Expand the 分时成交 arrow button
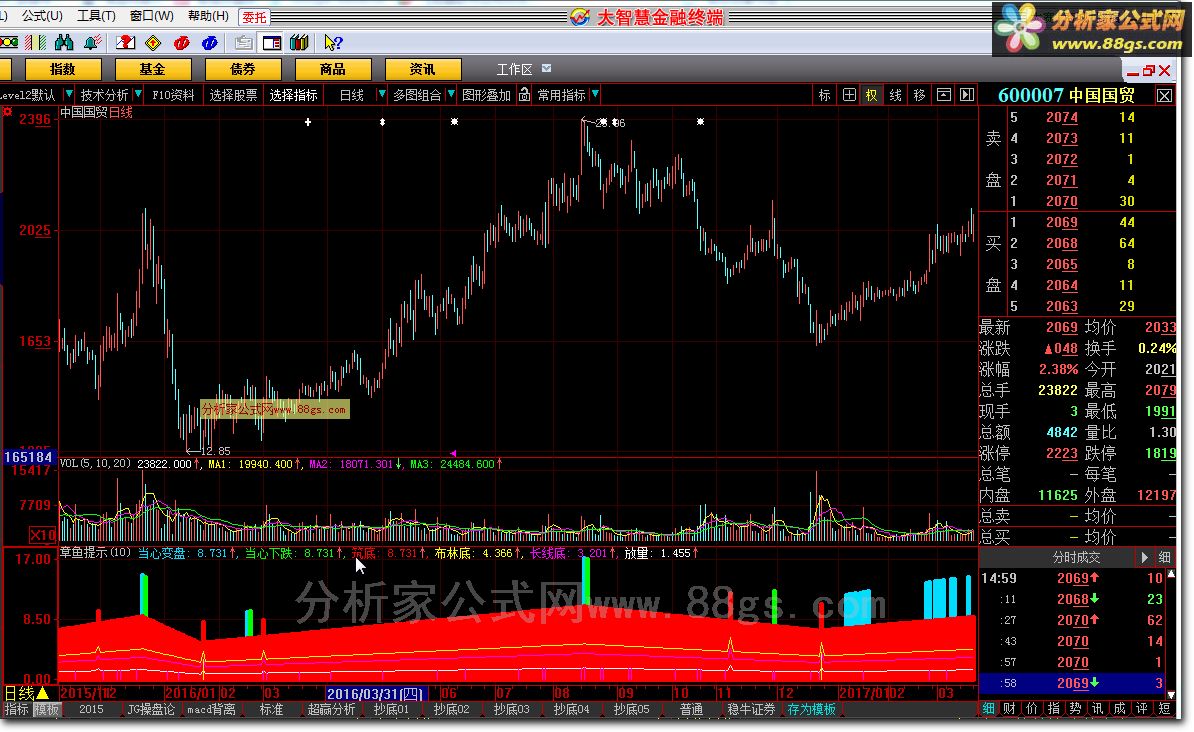This screenshot has width=1194, height=732. [1145, 558]
